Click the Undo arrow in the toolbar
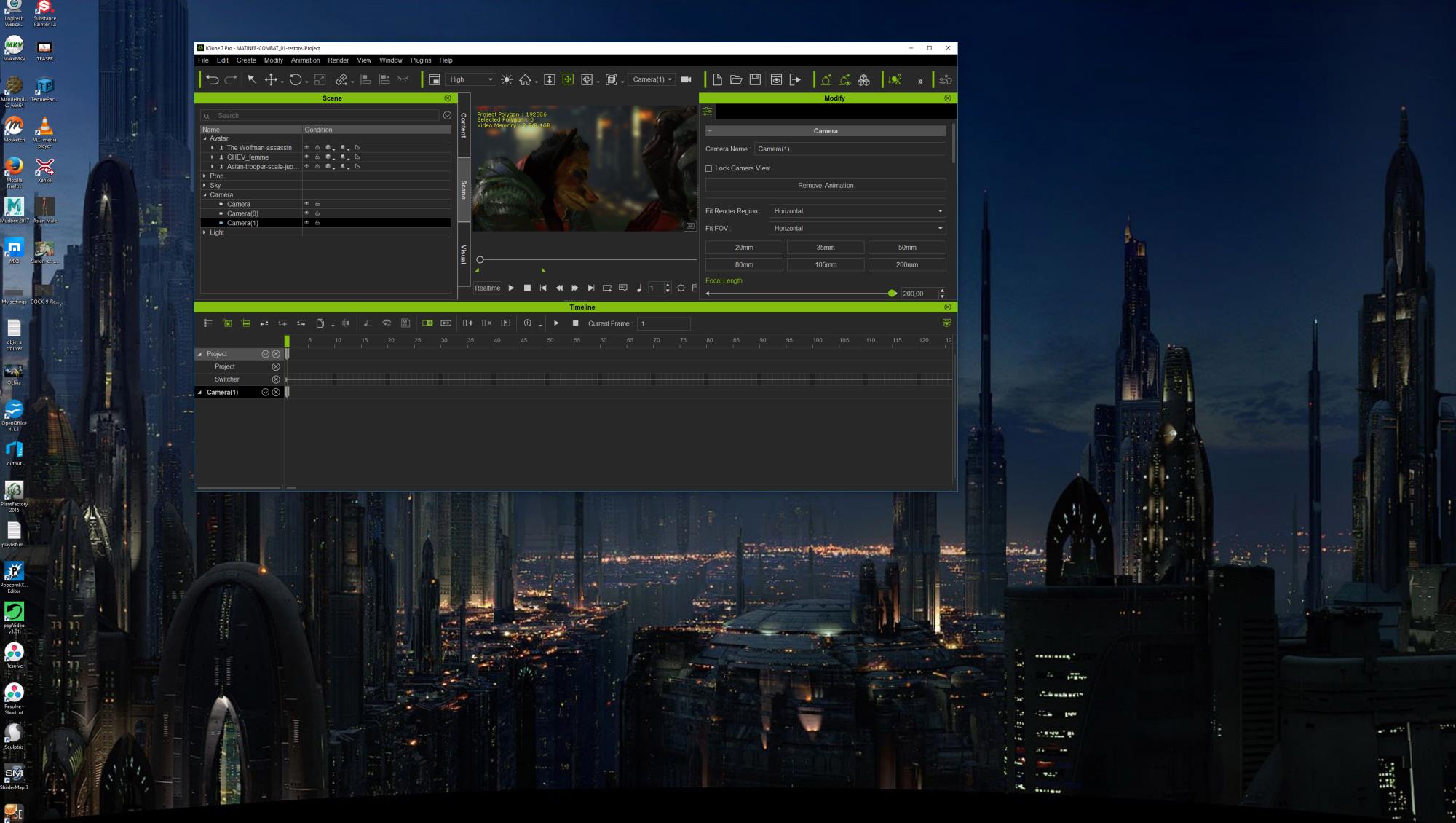 pos(212,80)
